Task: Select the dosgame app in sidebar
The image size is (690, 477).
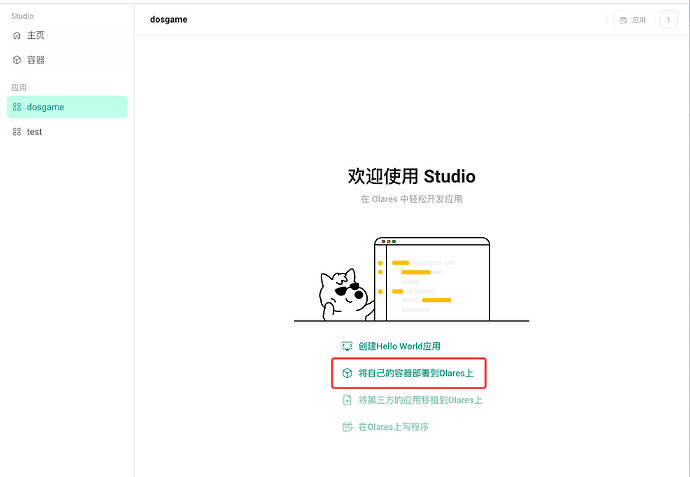Action: 67,107
